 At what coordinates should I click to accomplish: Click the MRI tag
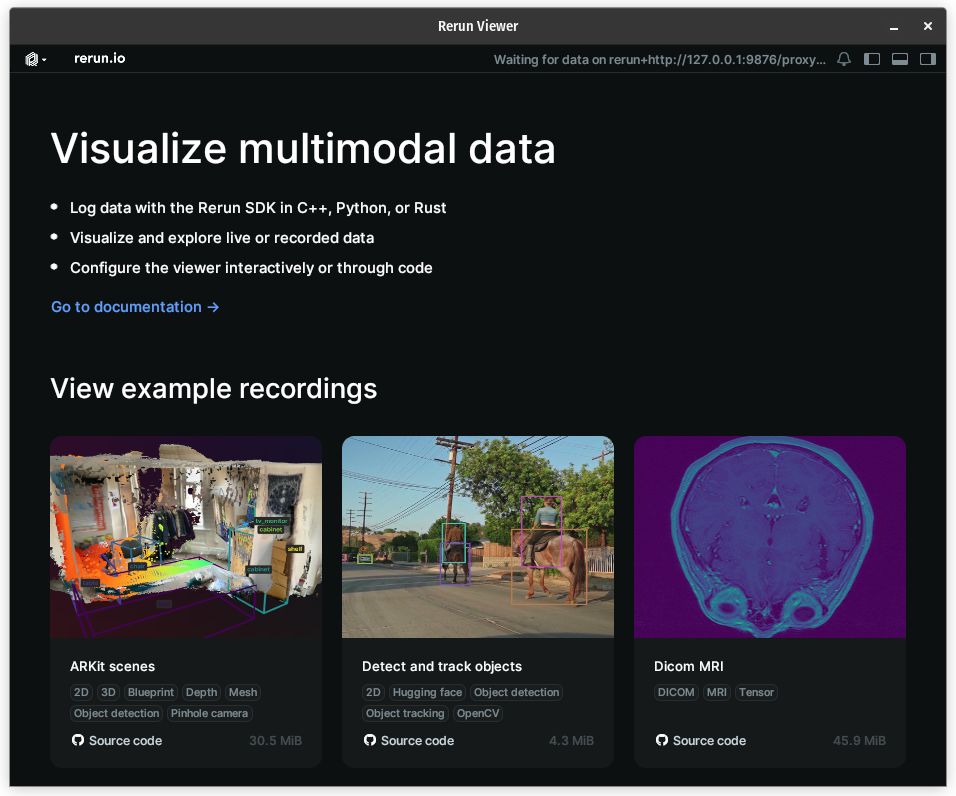click(x=716, y=692)
